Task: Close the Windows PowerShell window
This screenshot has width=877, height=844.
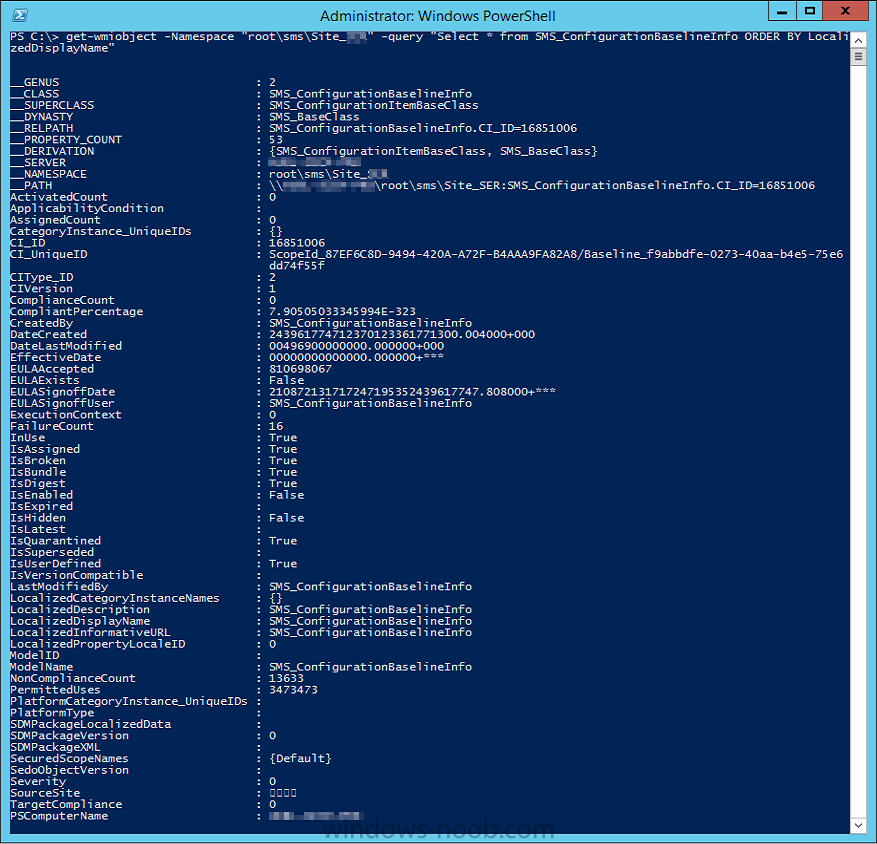Action: pos(845,11)
